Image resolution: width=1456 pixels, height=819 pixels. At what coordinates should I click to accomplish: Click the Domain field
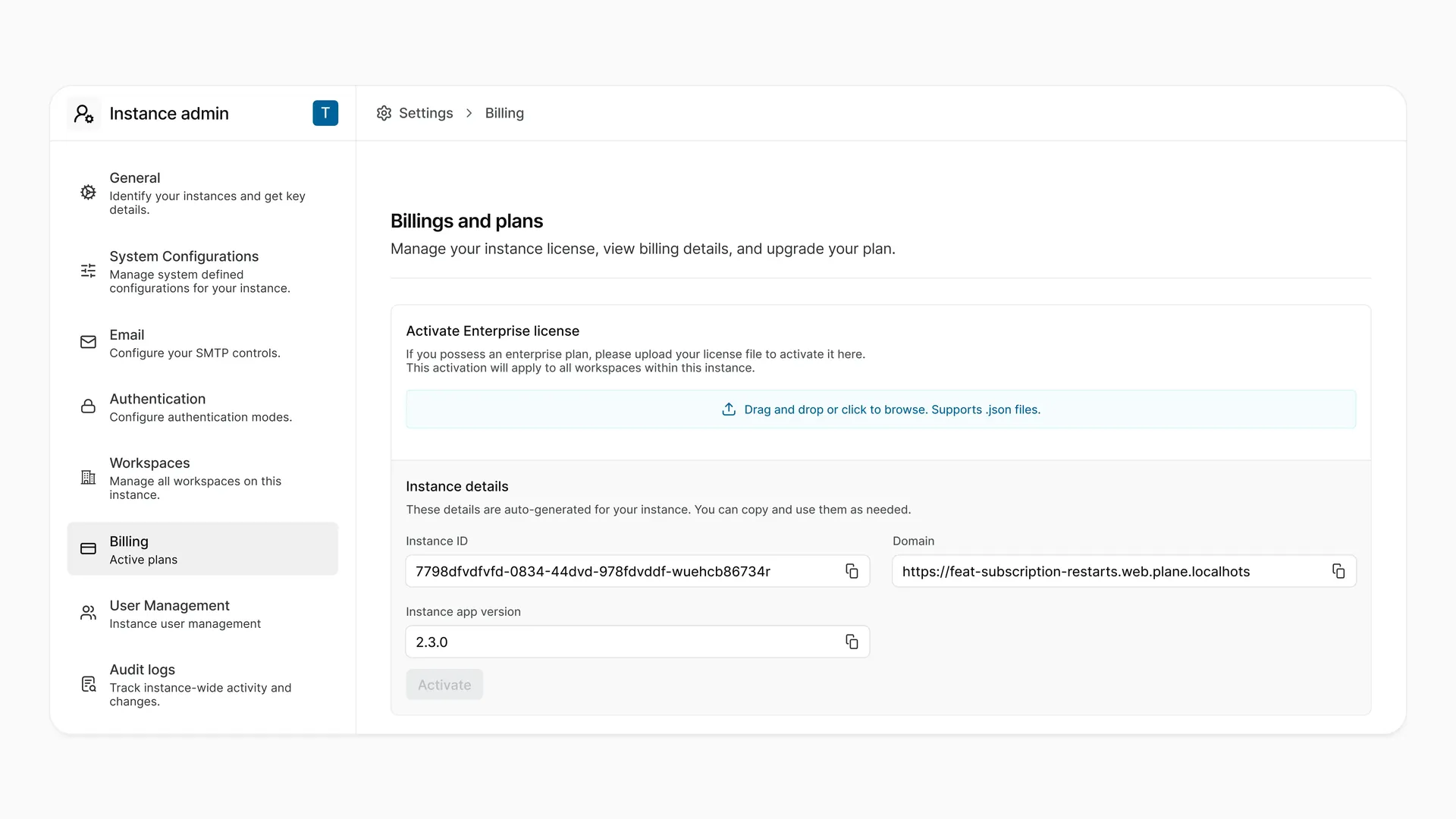tap(1124, 571)
